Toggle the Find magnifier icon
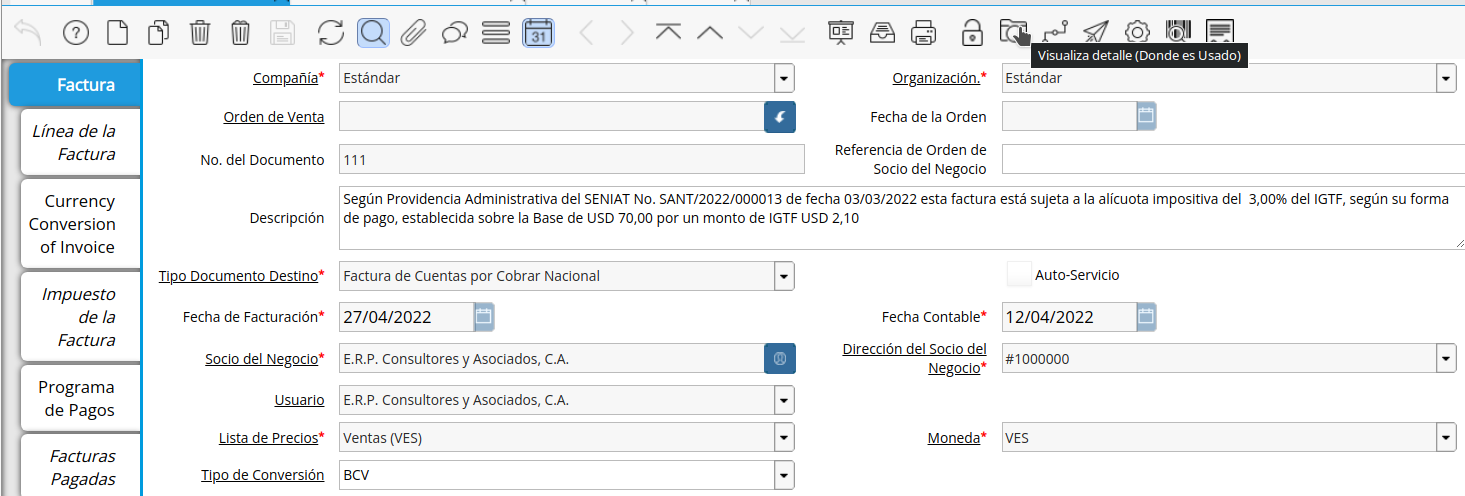The height and width of the screenshot is (496, 1465). pos(373,33)
